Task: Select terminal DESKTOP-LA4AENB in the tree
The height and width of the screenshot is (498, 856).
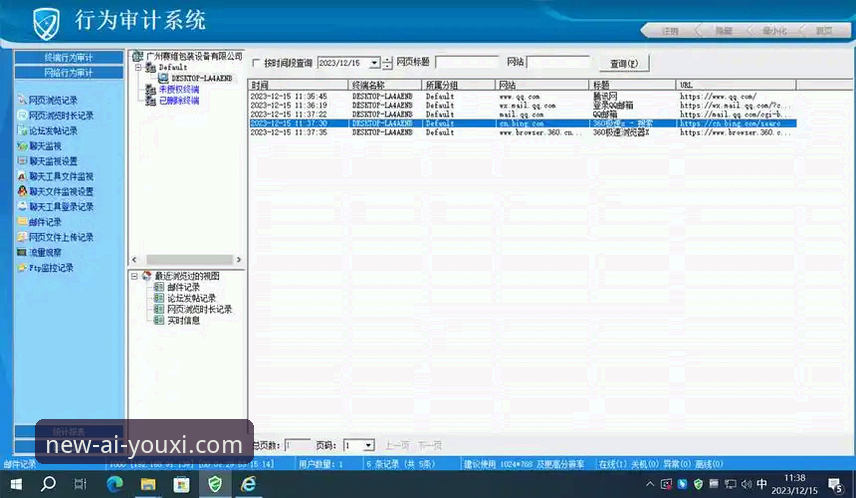Action: click(x=201, y=78)
